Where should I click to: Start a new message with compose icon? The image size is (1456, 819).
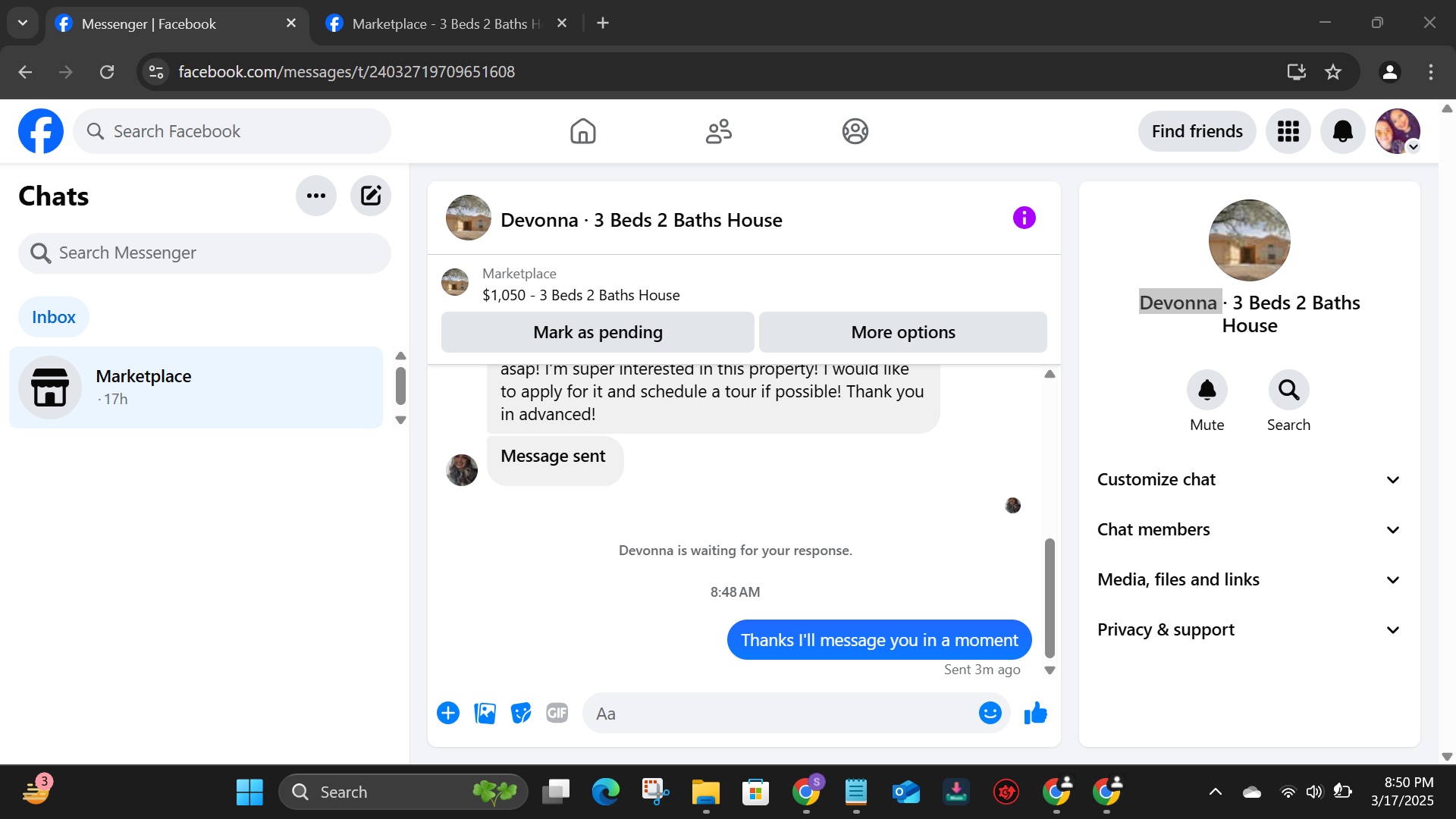point(371,196)
